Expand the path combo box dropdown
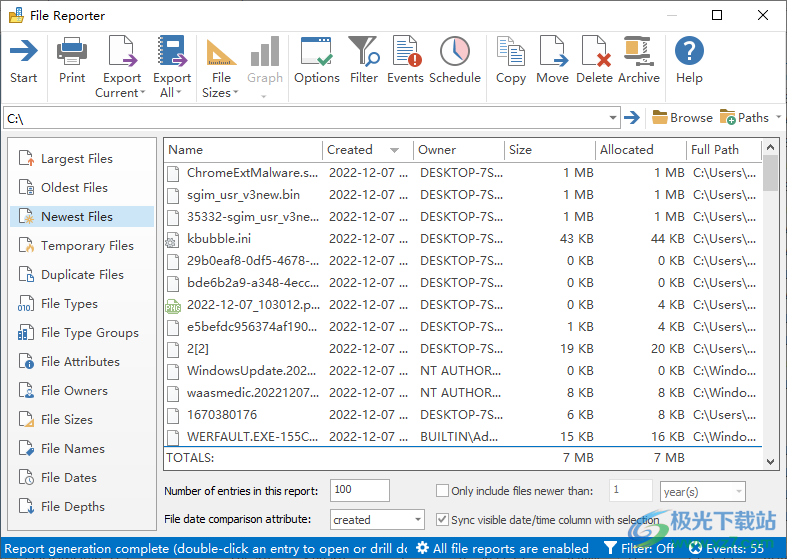This screenshot has height=559, width=787. point(613,118)
